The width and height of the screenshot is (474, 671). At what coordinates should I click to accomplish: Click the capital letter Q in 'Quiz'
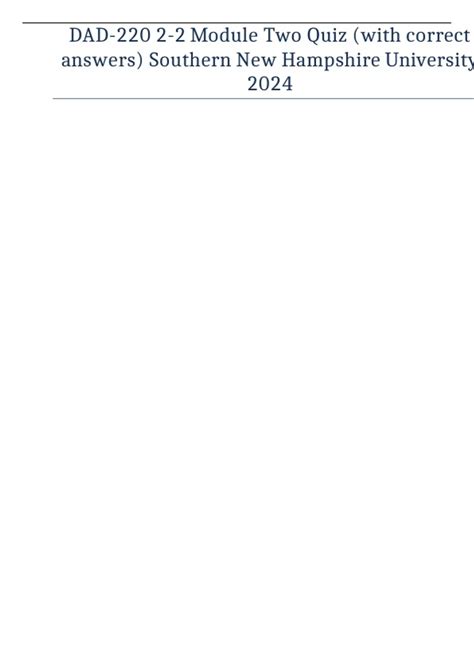tap(314, 36)
